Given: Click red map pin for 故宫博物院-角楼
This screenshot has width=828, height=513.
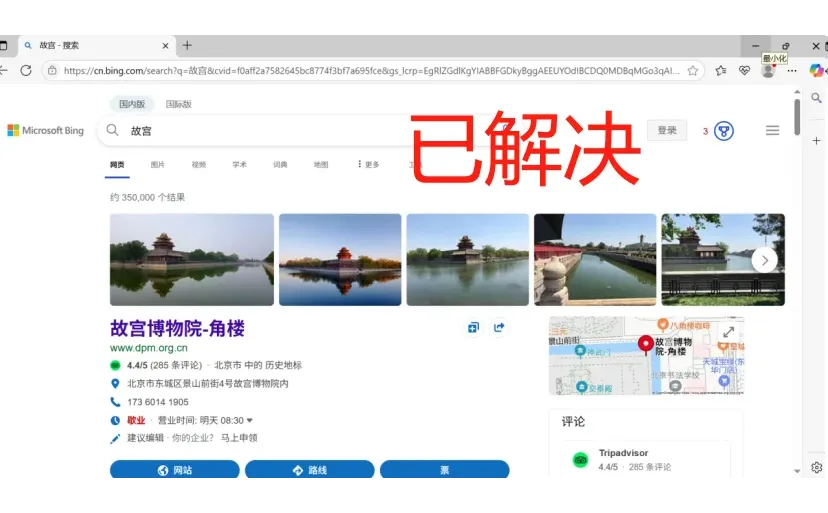Looking at the screenshot, I should (645, 344).
